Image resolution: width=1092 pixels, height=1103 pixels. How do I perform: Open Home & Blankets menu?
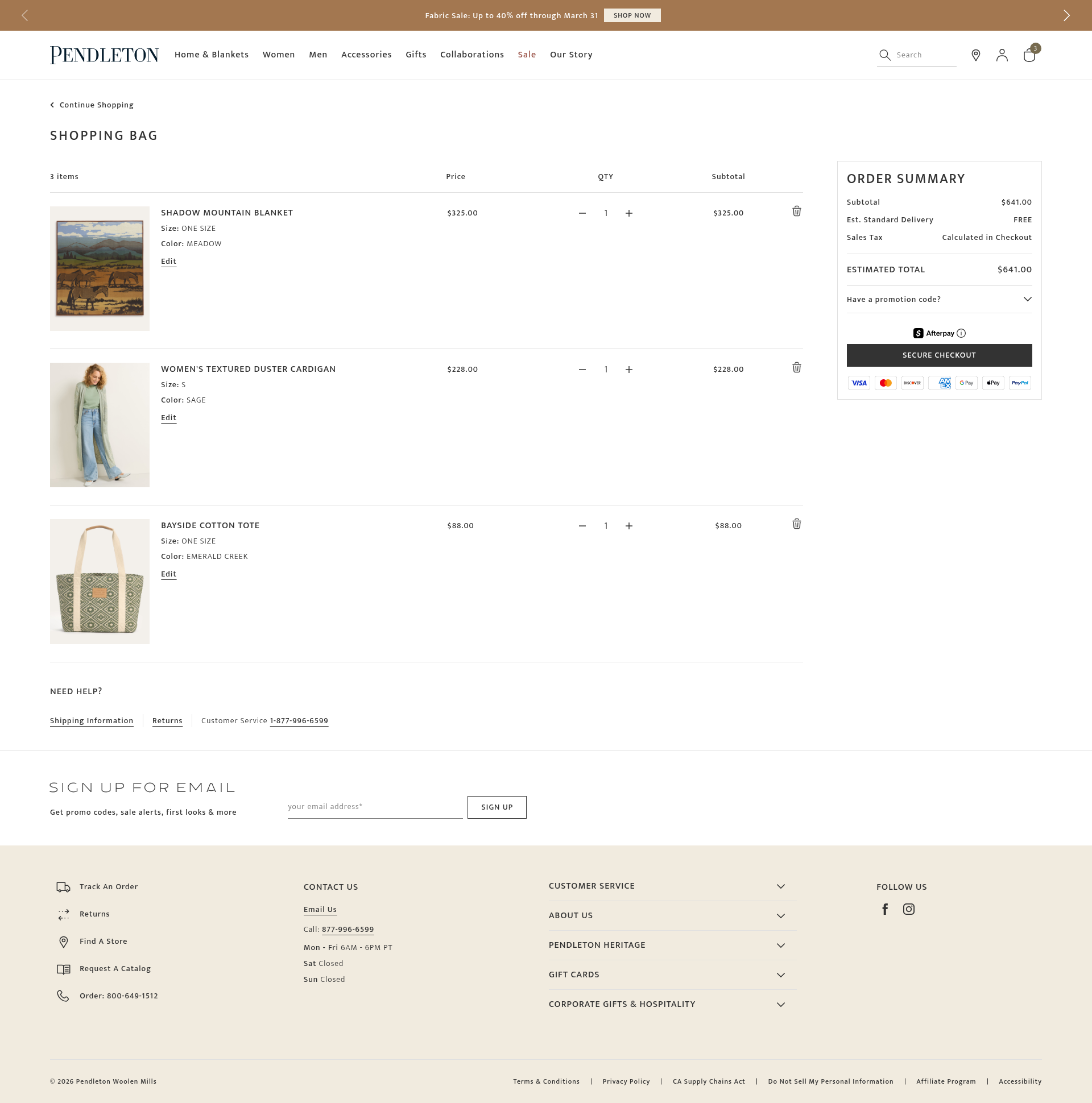click(212, 55)
